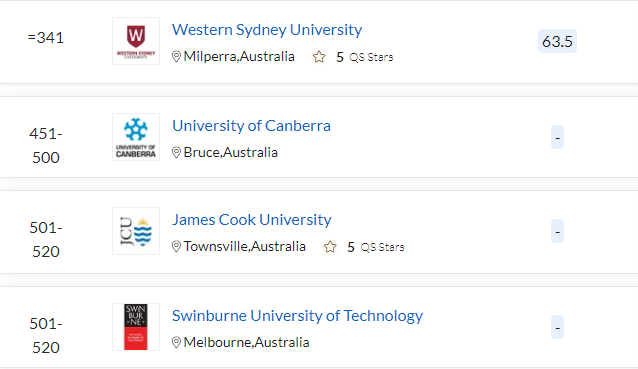Open the University of Canberra link
This screenshot has width=638, height=369.
coord(251,126)
